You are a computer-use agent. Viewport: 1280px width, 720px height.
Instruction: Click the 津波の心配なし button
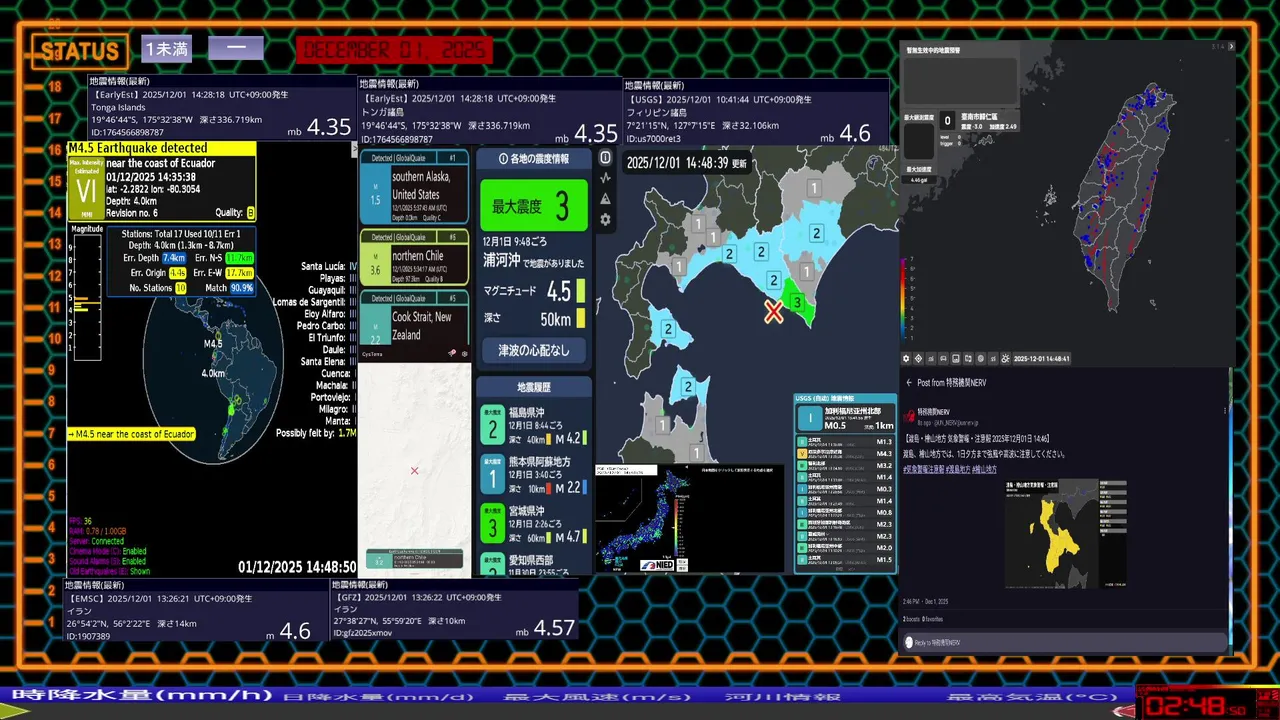(534, 351)
